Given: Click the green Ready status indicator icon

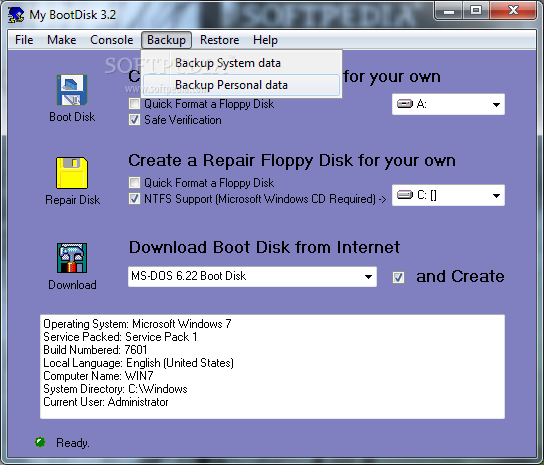Looking at the screenshot, I should pyautogui.click(x=40, y=442).
